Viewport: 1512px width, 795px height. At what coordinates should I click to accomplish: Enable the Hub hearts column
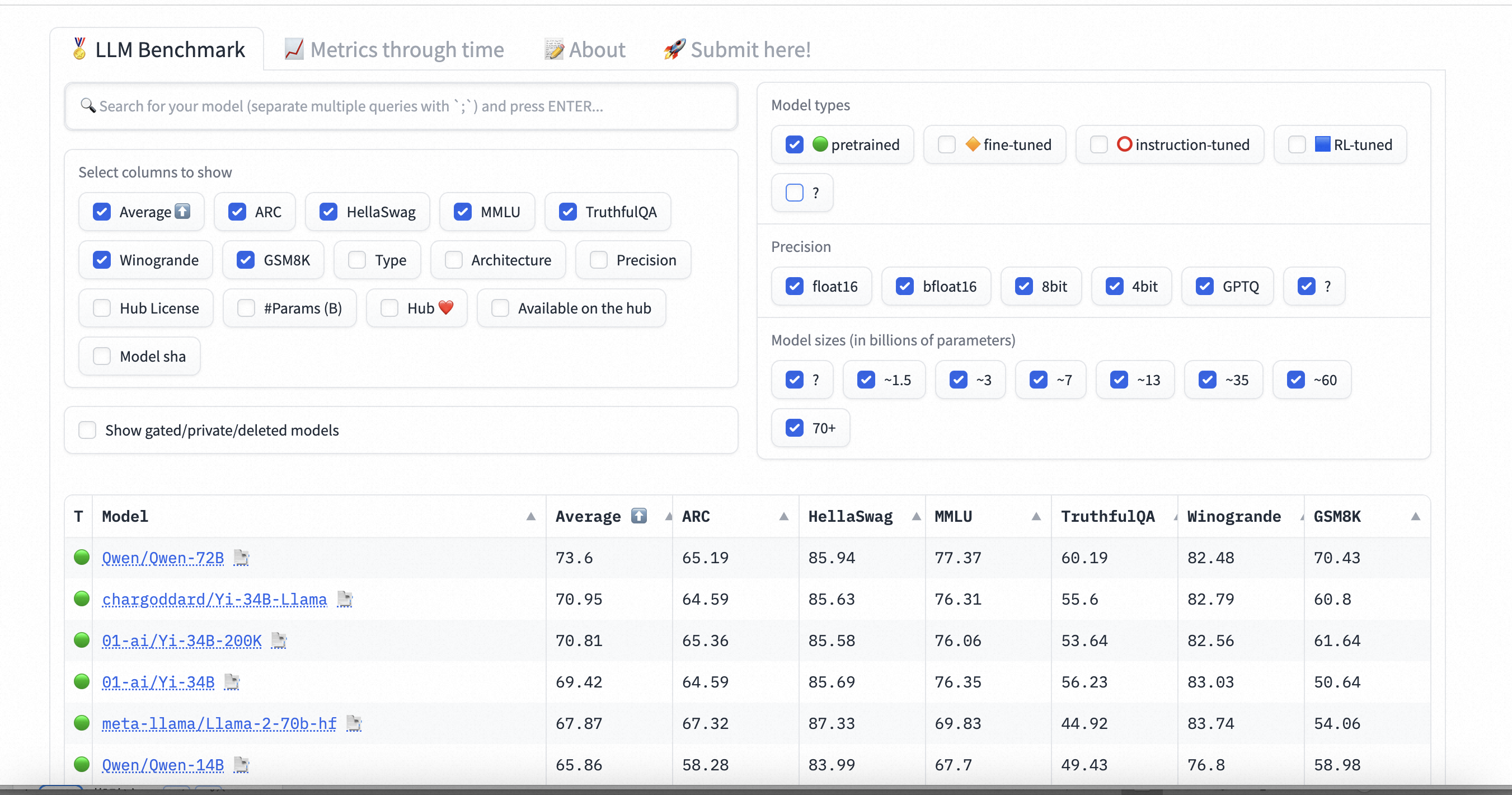coord(389,308)
